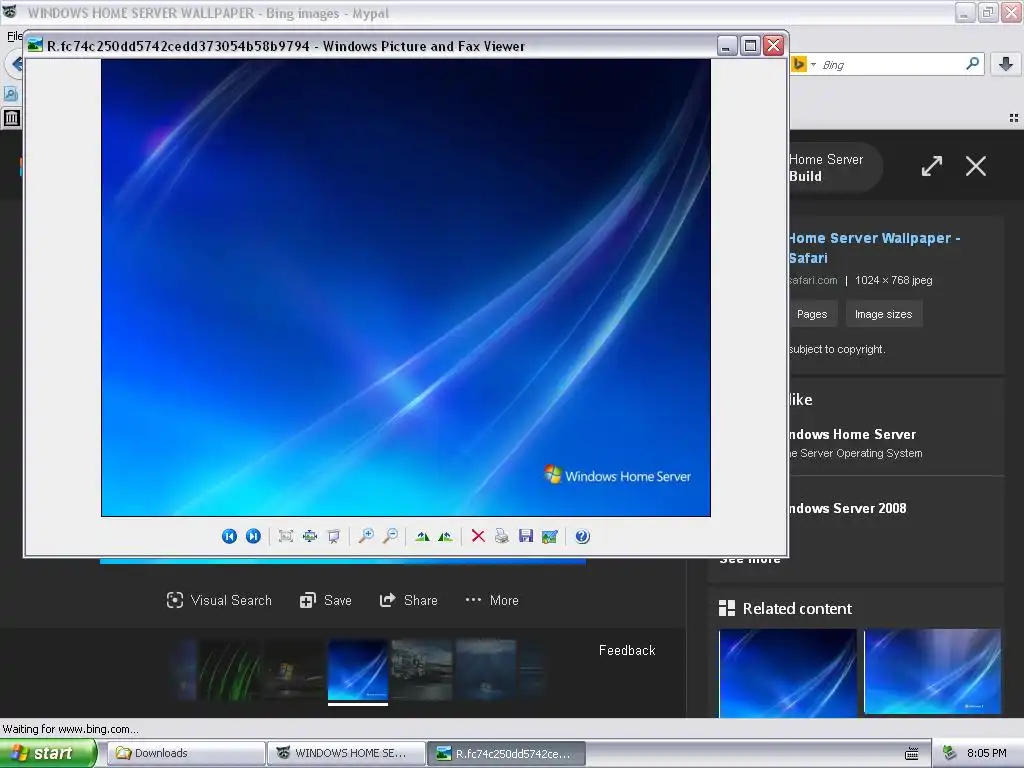Click Mypal back navigation arrow
This screenshot has width=1024, height=768.
16,64
